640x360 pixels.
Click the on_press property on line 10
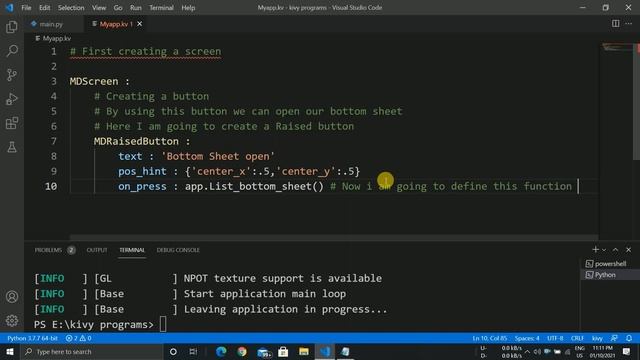142,187
